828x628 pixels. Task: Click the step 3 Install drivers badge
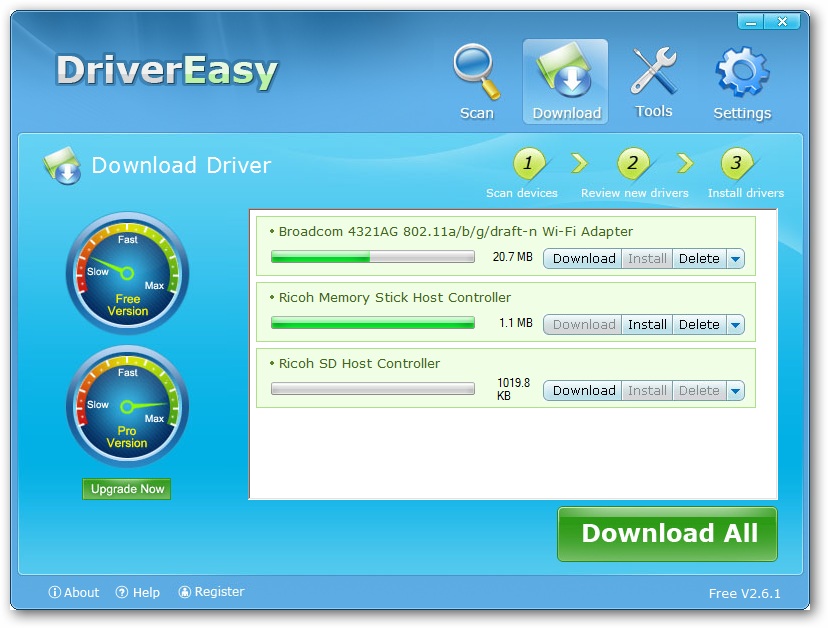[x=736, y=163]
